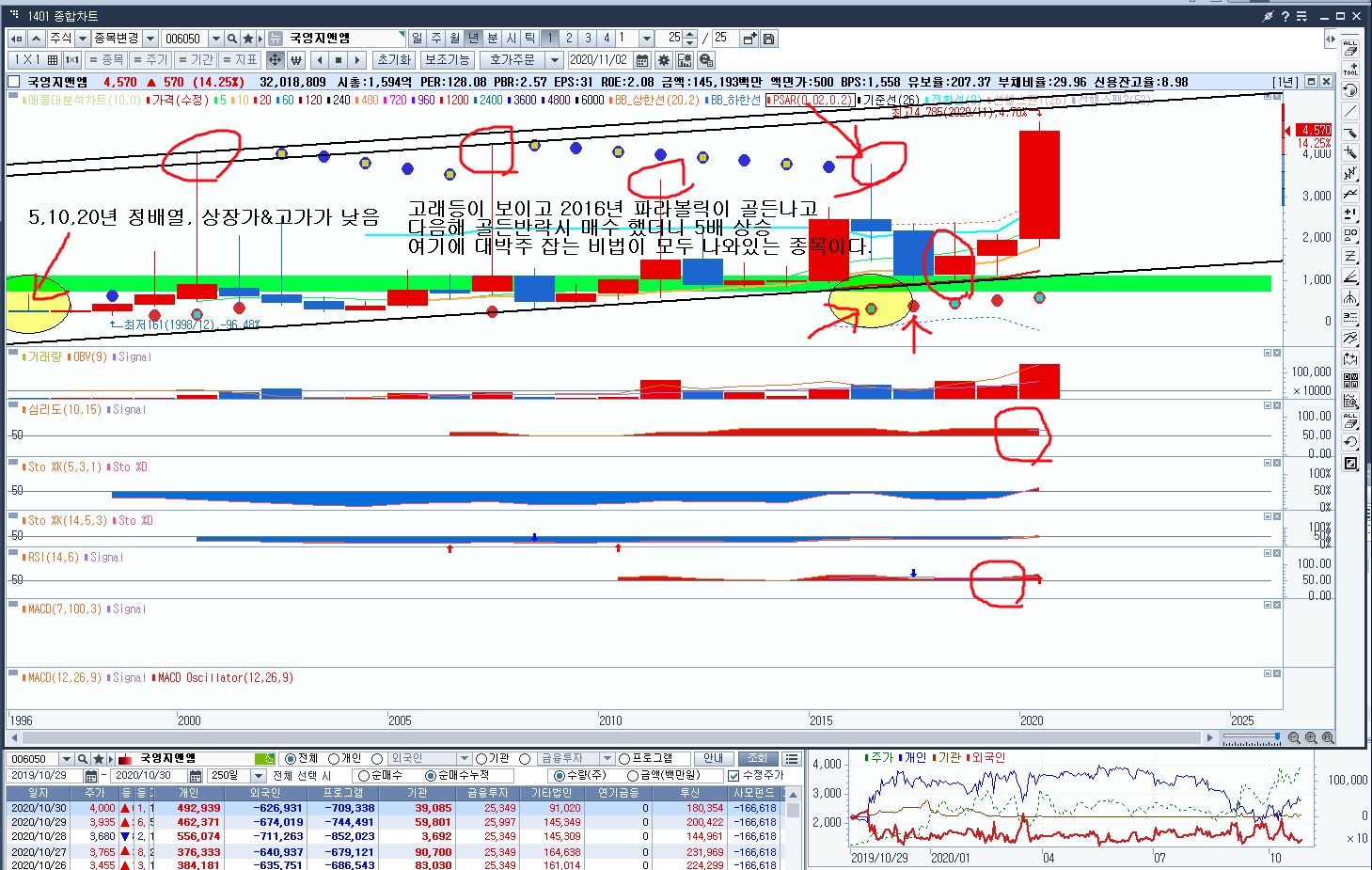Image resolution: width=1372 pixels, height=870 pixels.
Task: Click the save chart floppy disk icon
Action: pos(768,39)
